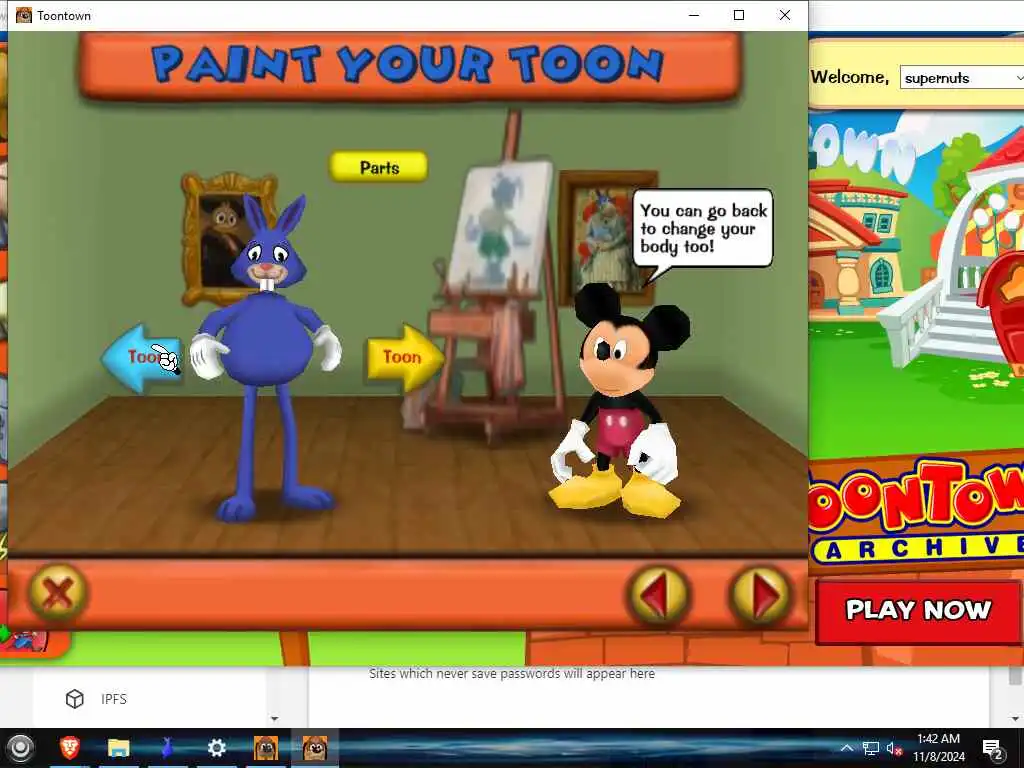
Task: Click Mickey's speech bubble text
Action: coord(703,229)
